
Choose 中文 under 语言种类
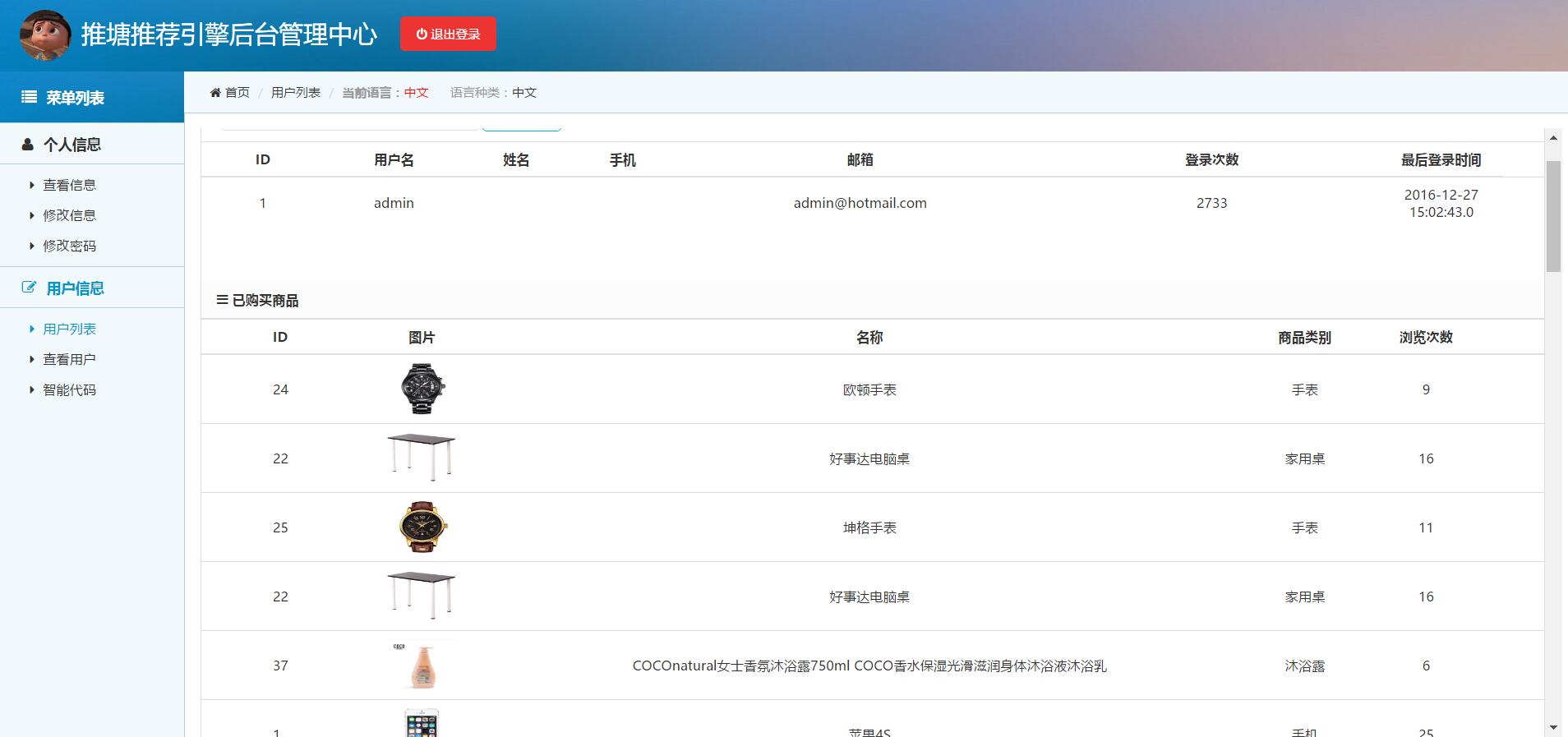tap(524, 92)
